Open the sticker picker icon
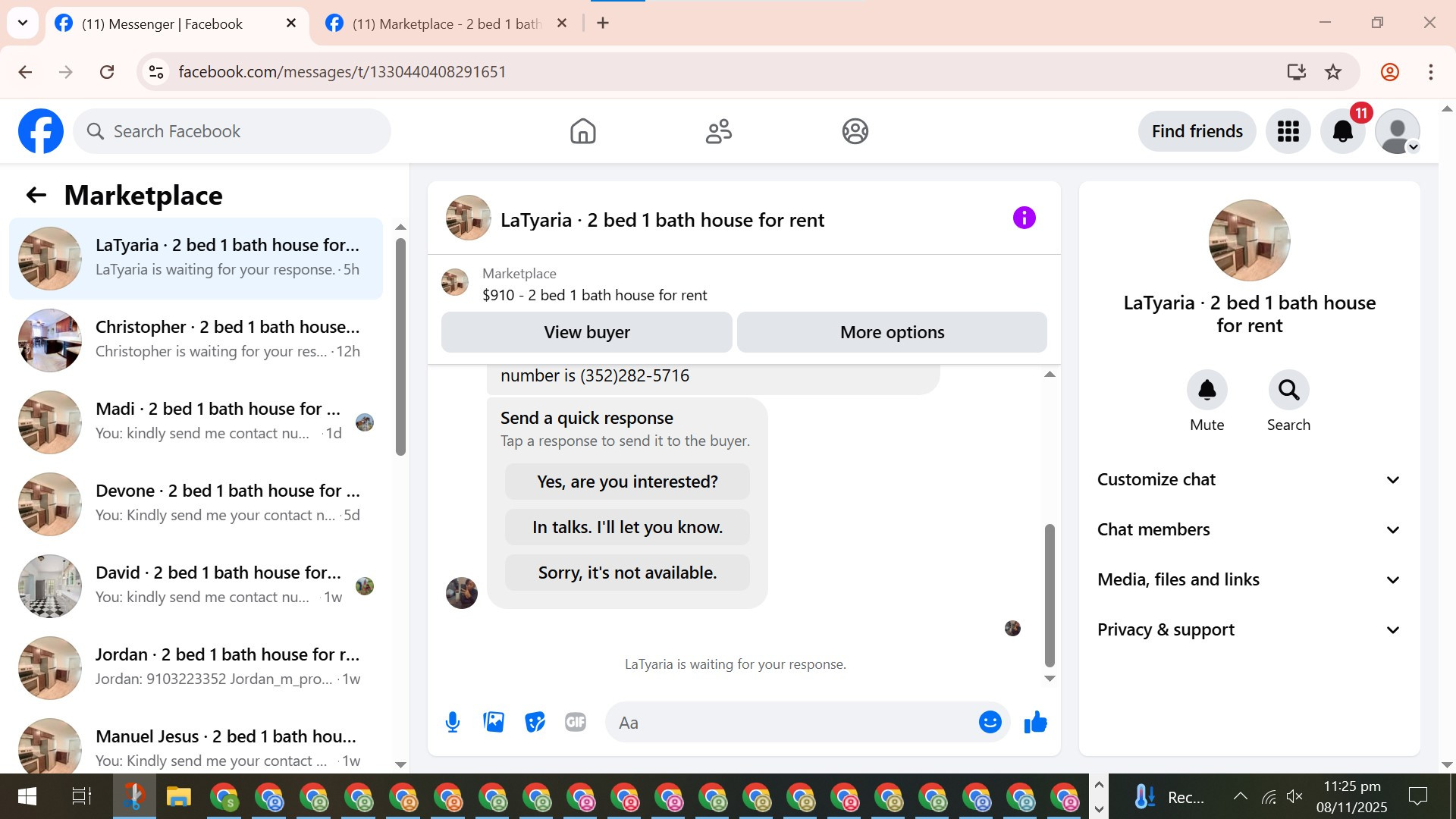The width and height of the screenshot is (1456, 819). click(x=535, y=722)
